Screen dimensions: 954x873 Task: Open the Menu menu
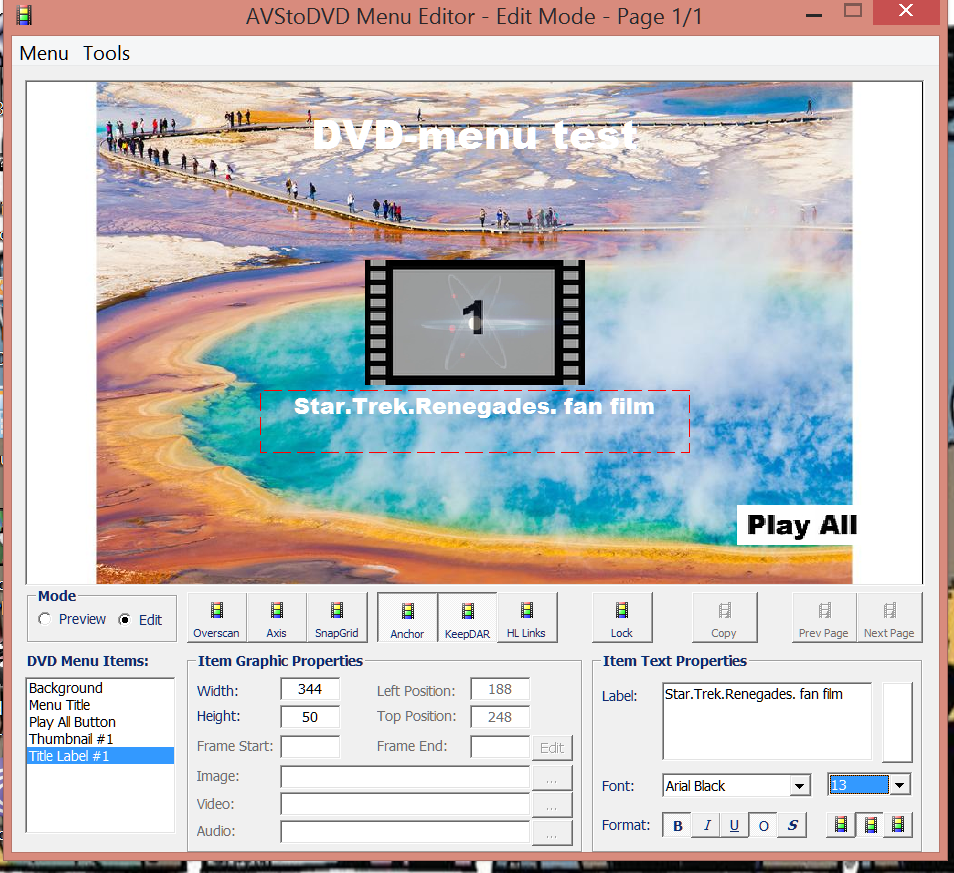(x=44, y=54)
